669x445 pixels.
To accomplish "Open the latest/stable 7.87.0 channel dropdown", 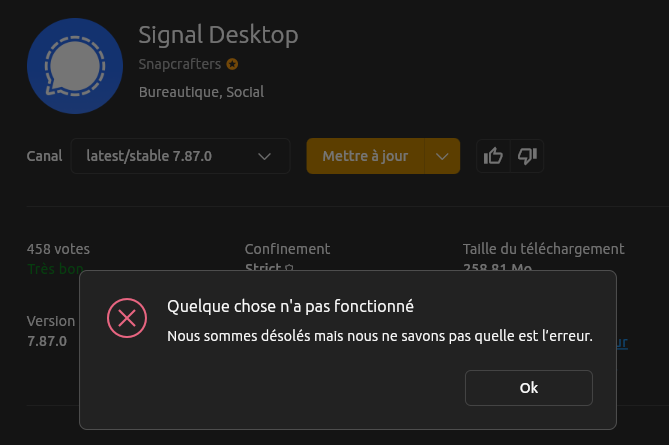I will coord(180,156).
